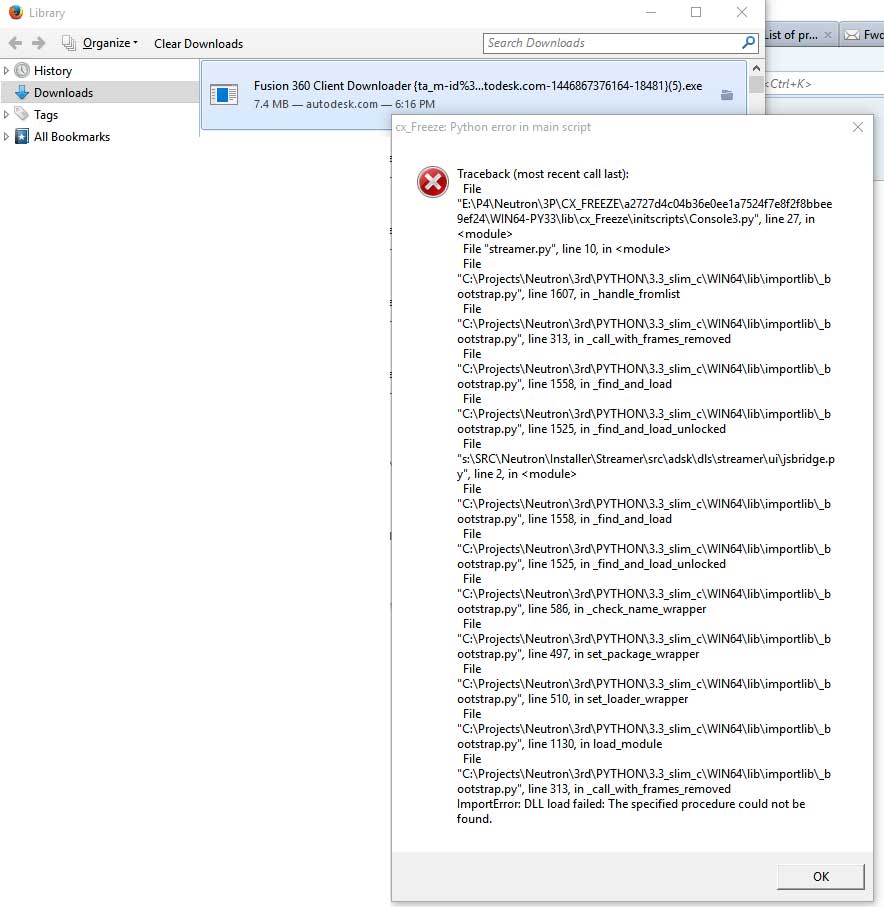
Task: Expand the History tree node
Action: point(6,71)
